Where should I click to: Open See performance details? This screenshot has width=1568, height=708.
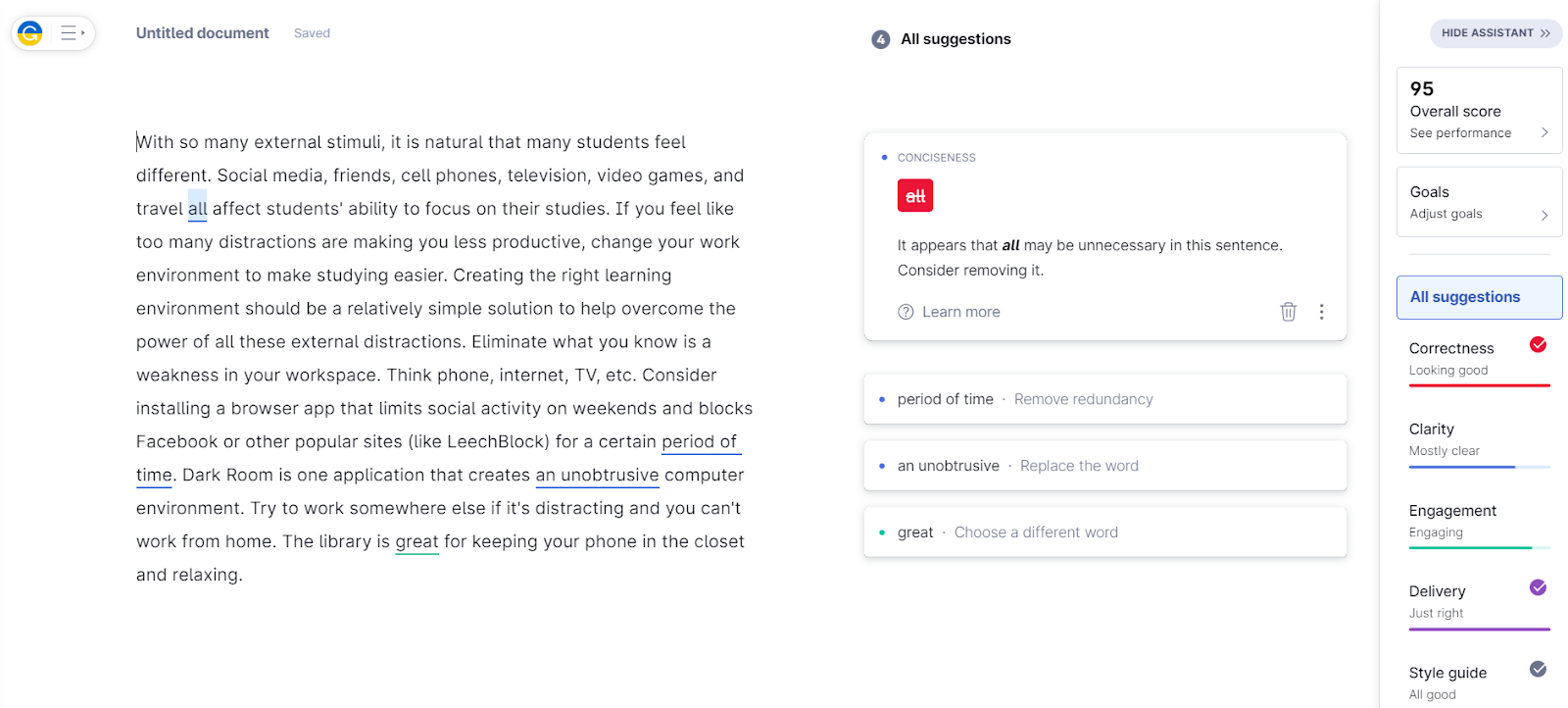(1479, 133)
